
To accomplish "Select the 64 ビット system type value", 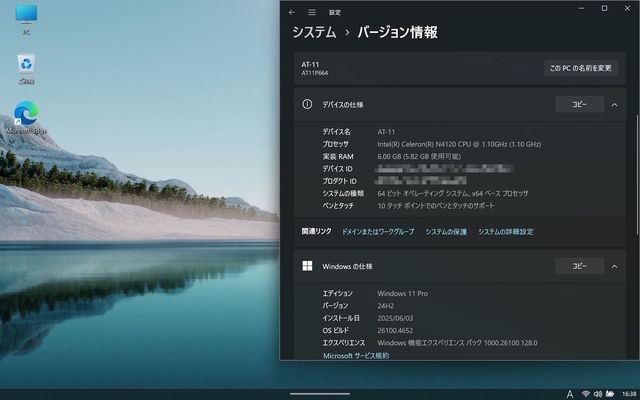I will tap(453, 193).
